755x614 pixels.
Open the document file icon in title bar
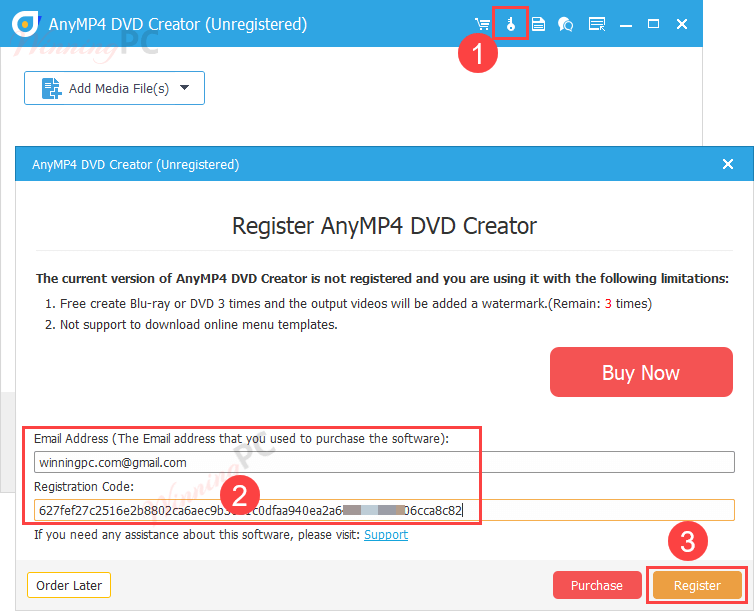(538, 24)
